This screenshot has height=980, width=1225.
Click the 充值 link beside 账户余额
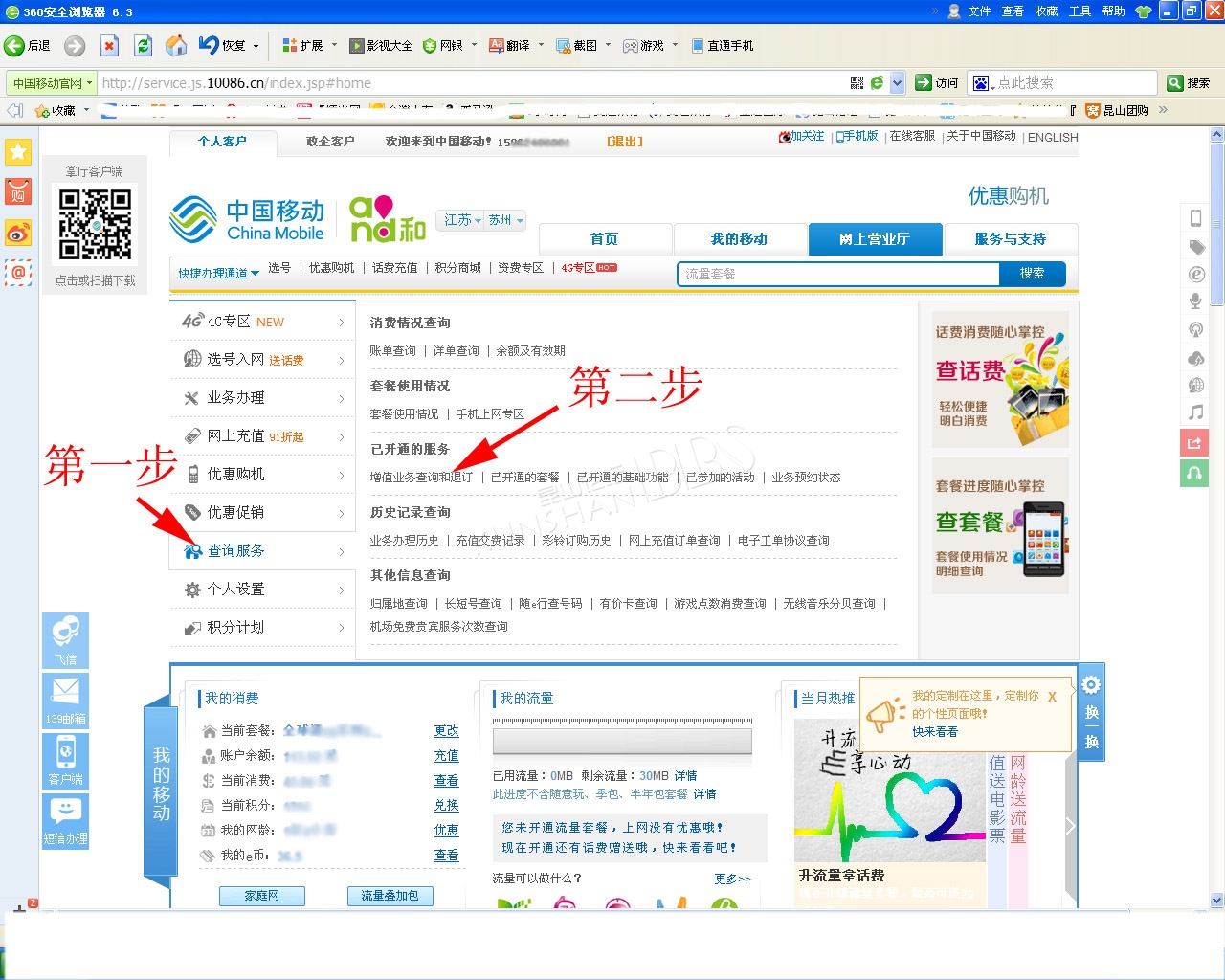447,756
